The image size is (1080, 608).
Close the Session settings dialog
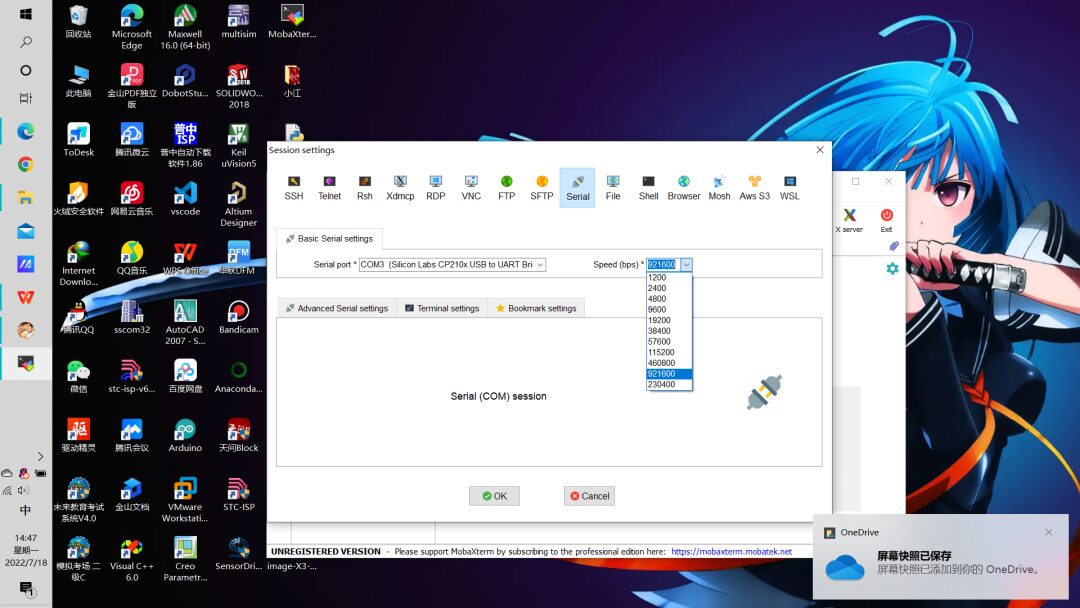point(820,149)
